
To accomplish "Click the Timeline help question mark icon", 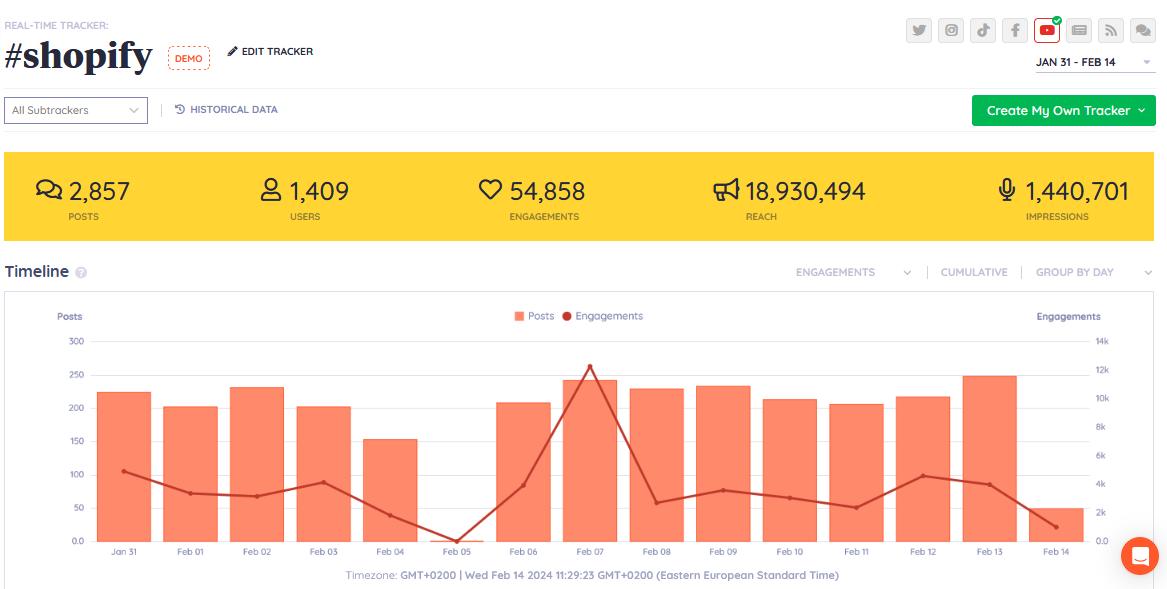I will click(81, 273).
